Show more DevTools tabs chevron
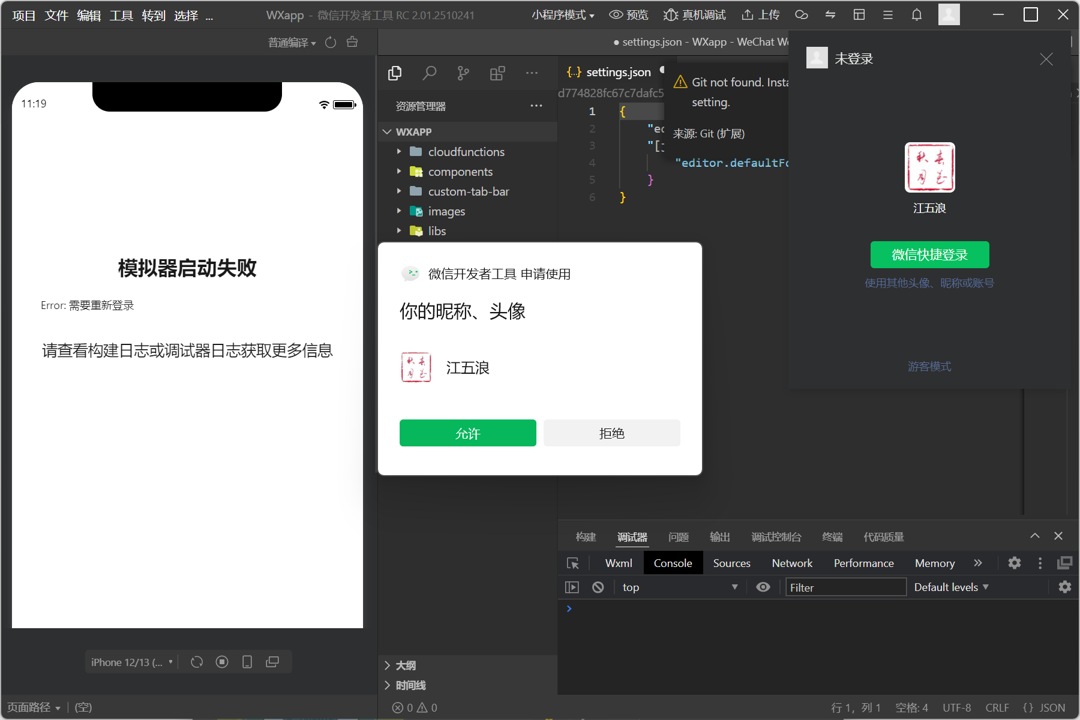 click(978, 564)
